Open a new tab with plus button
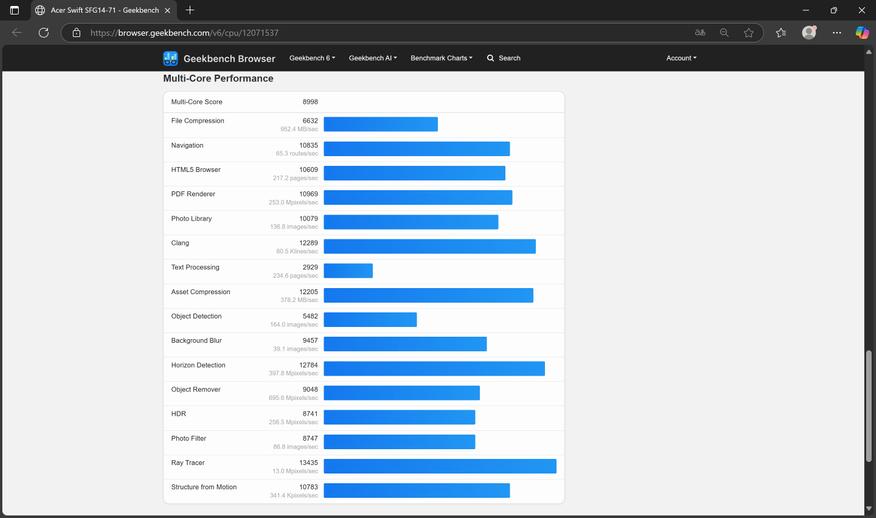 tap(190, 10)
